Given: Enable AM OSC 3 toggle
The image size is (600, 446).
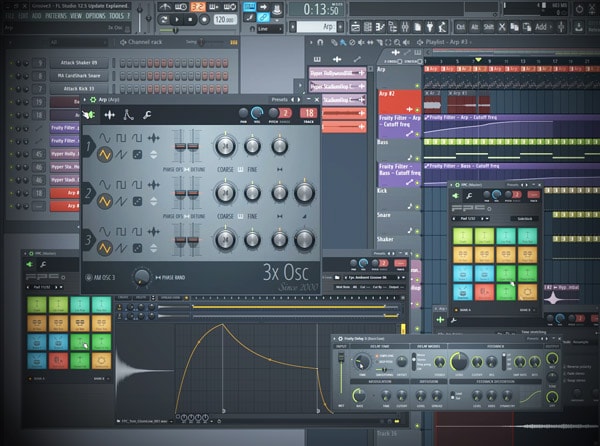Looking at the screenshot, I should point(88,276).
